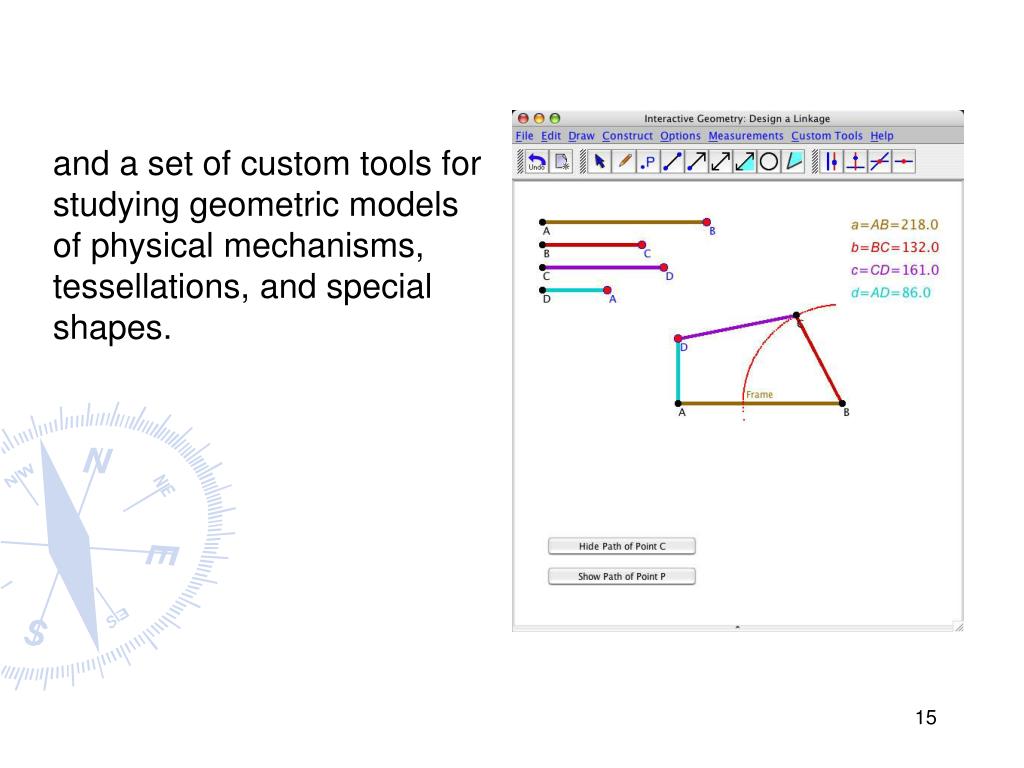Click linkage vertex D red point
1024x768 pixels.
(x=679, y=338)
